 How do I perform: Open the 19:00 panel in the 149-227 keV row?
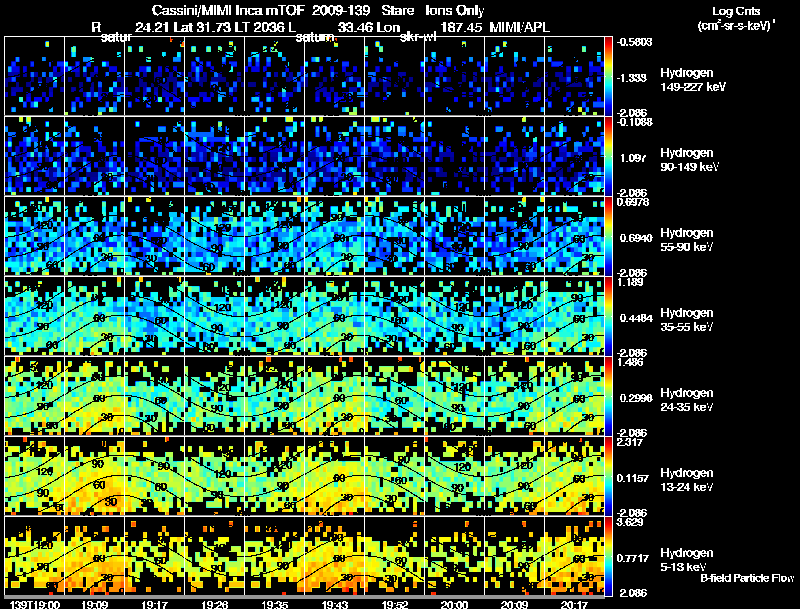34,76
